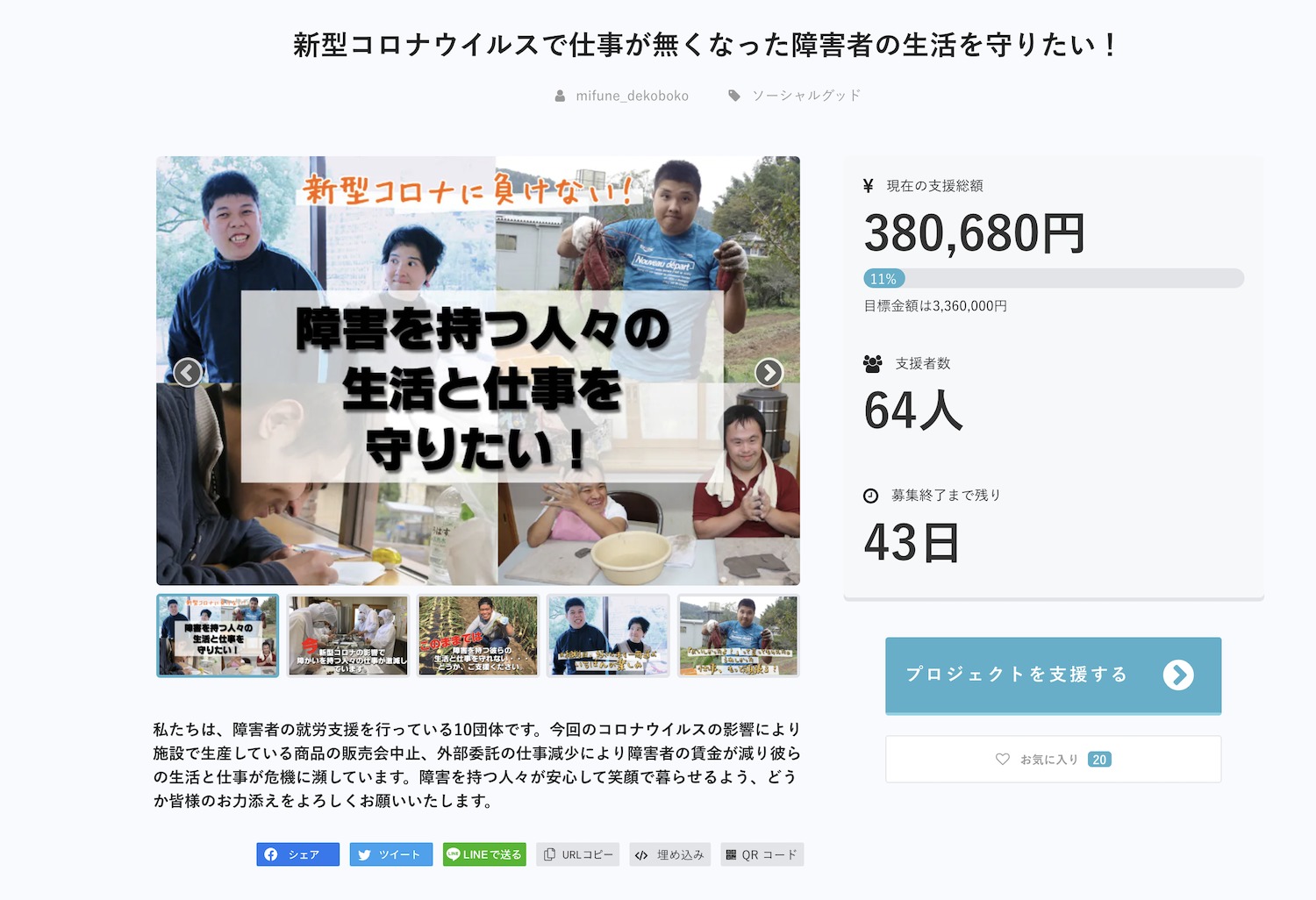The width and height of the screenshot is (1316, 900).
Task: Go to the previous slide with left arrow
Action: pos(188,373)
